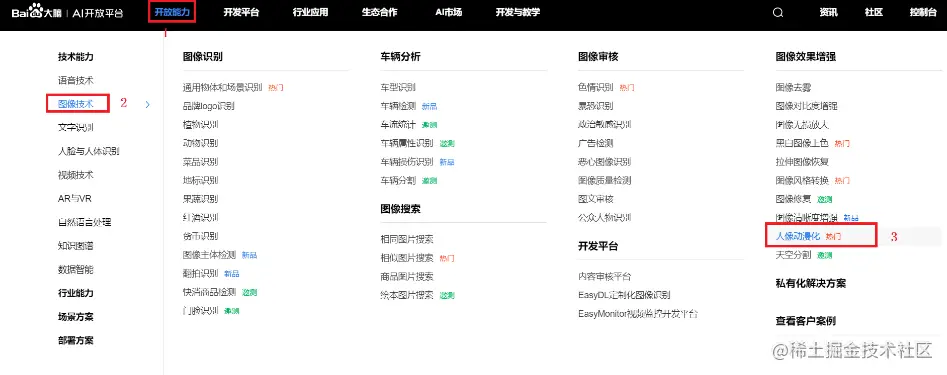Open the 行业应用 top menu
The image size is (947, 375).
[310, 12]
